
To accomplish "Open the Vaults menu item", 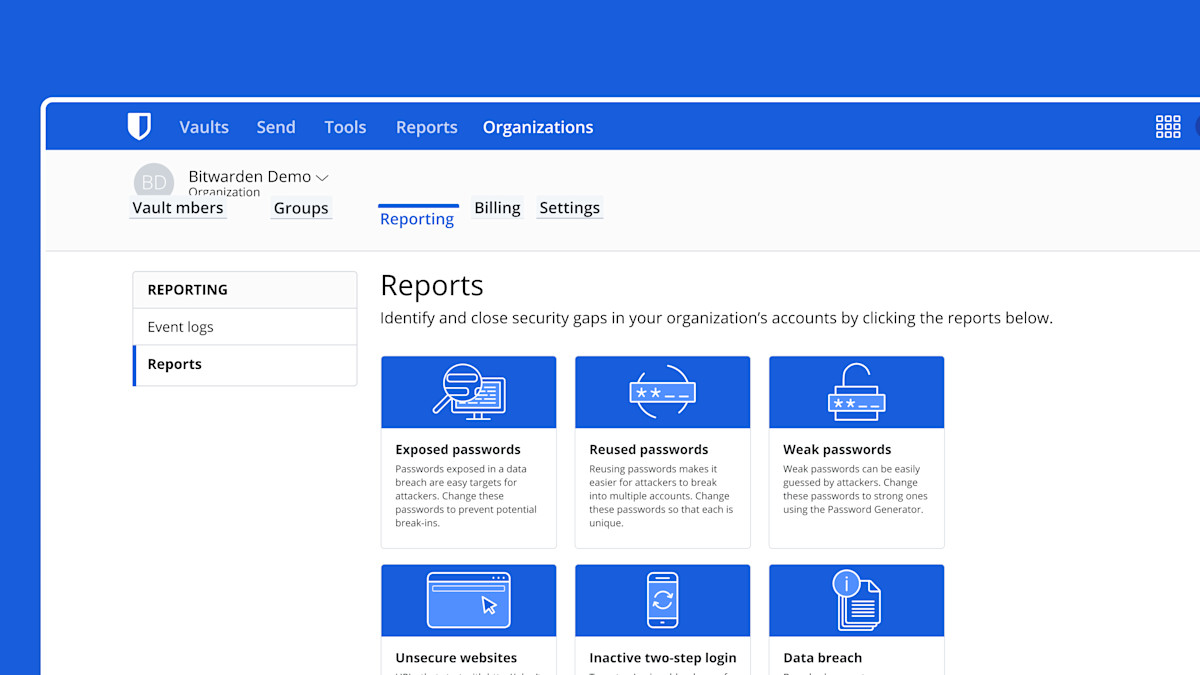I will (x=204, y=127).
